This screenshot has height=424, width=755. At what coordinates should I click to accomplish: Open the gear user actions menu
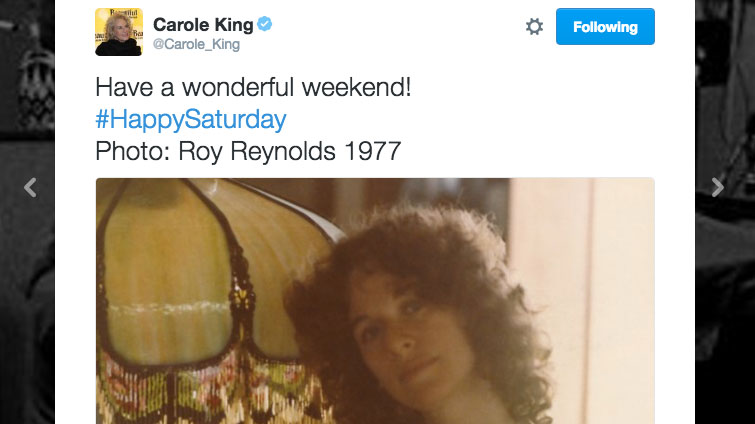(534, 27)
